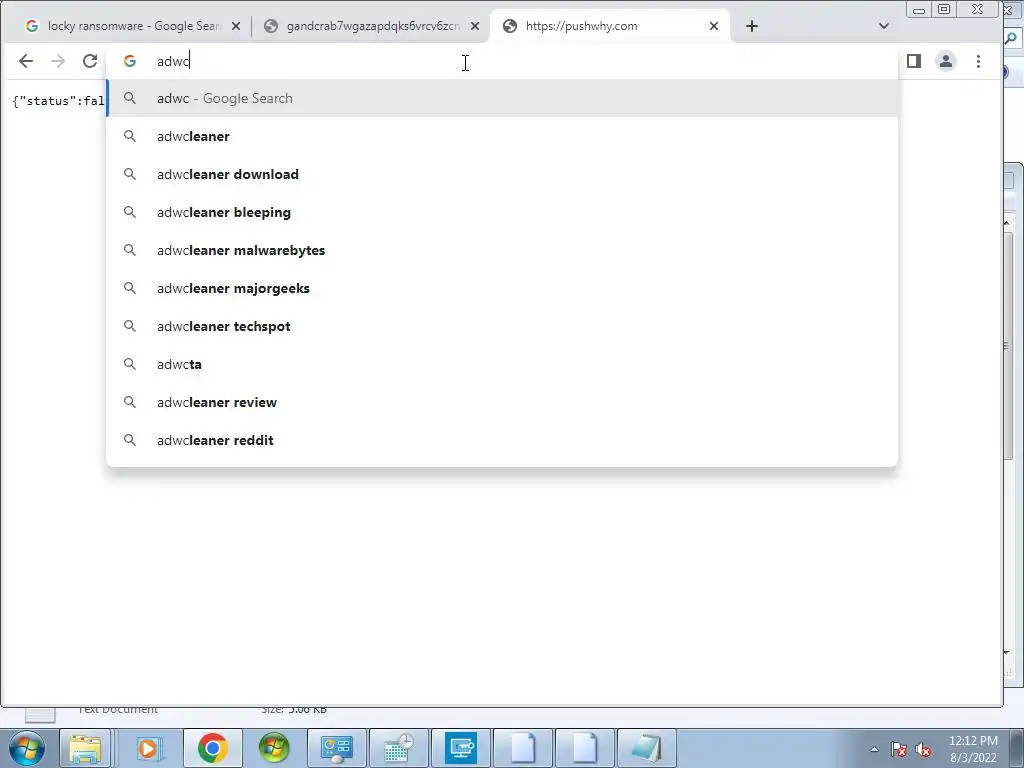Open the side panel icon

click(x=914, y=61)
